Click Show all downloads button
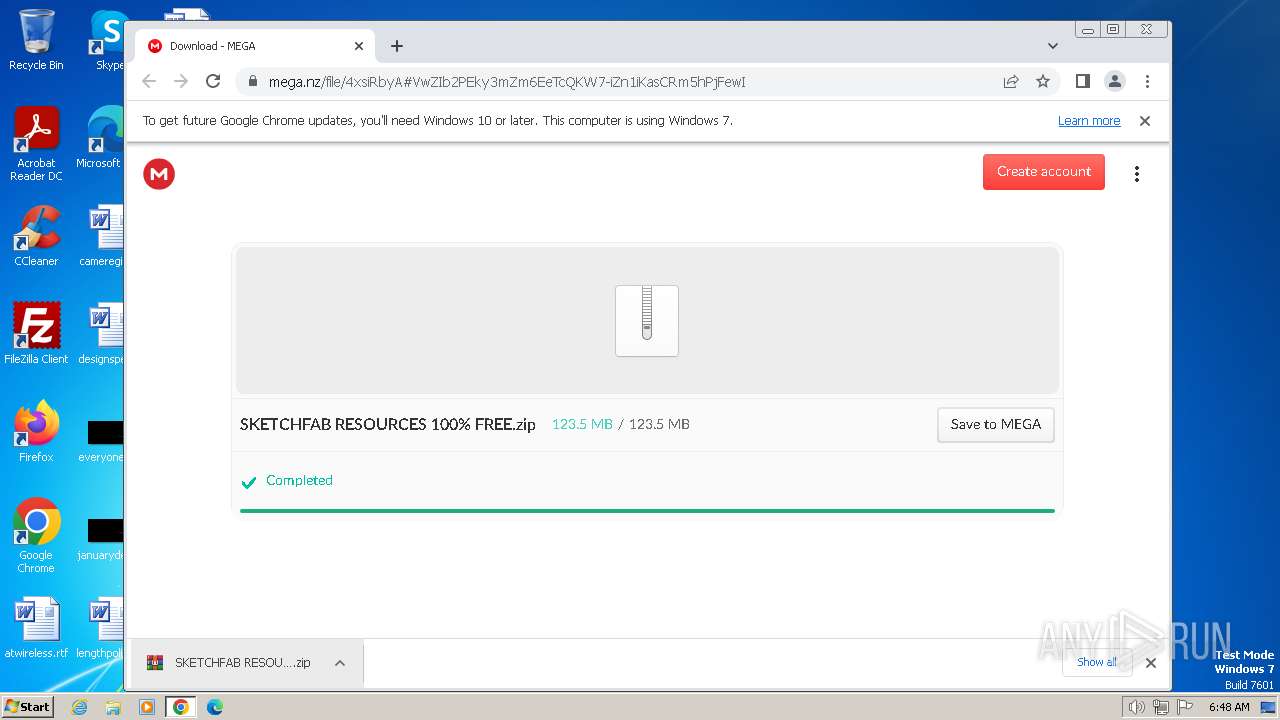 coord(1097,662)
